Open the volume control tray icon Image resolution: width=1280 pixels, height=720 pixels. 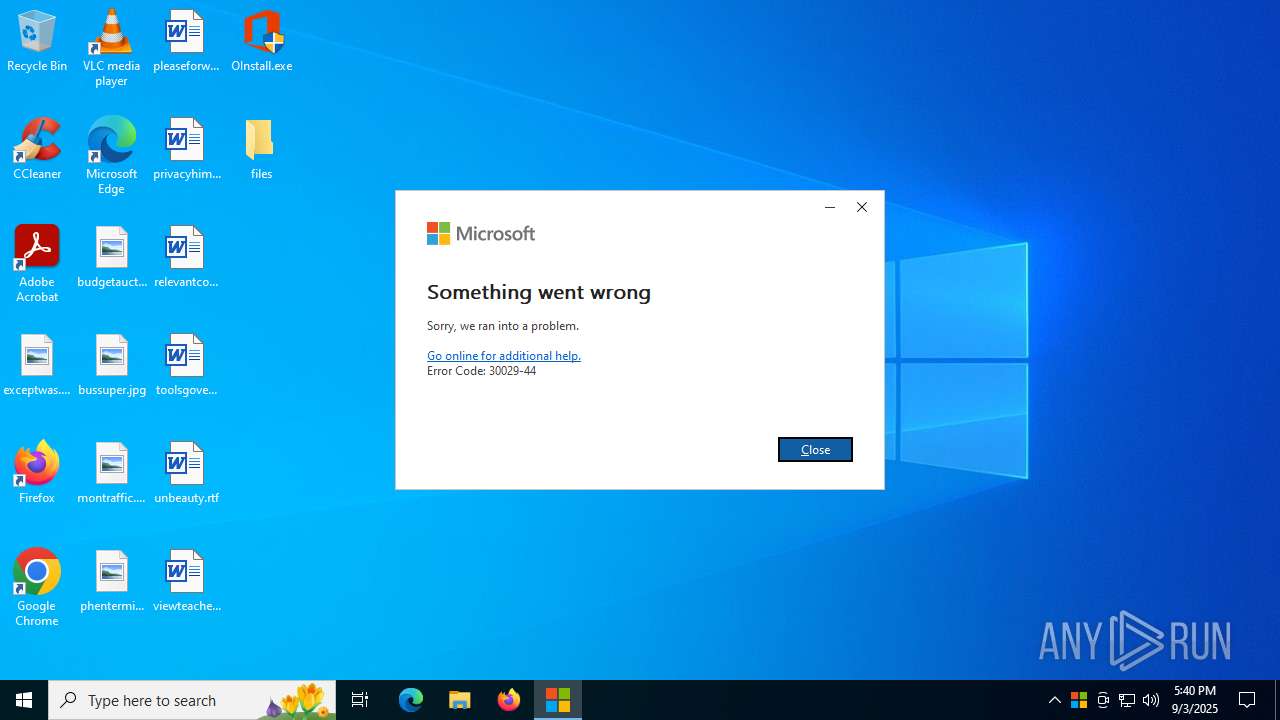[1151, 700]
